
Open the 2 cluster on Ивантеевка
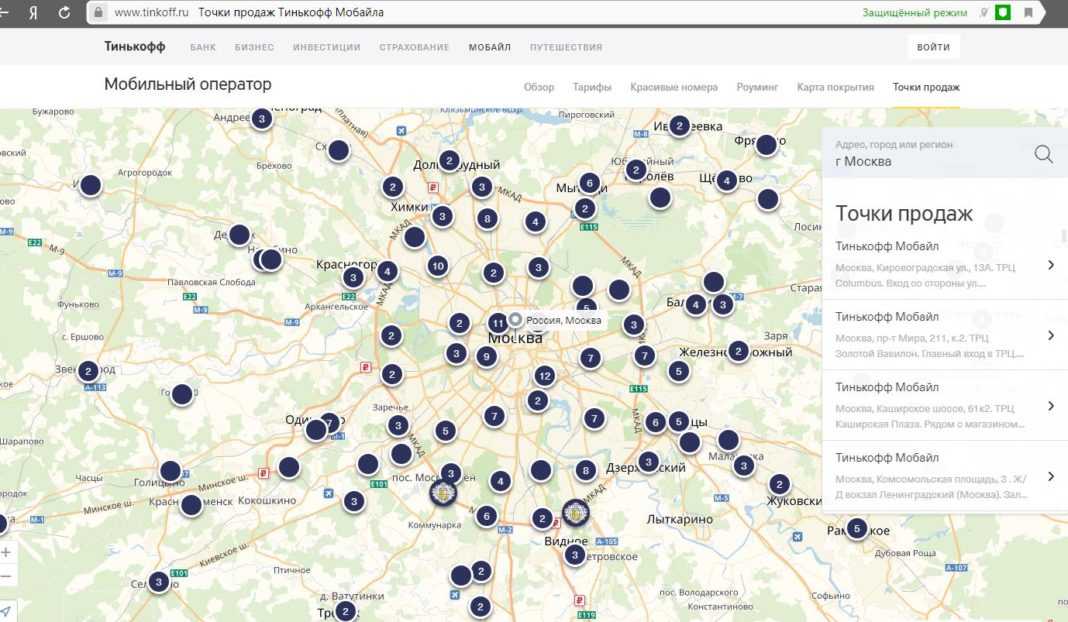(679, 125)
